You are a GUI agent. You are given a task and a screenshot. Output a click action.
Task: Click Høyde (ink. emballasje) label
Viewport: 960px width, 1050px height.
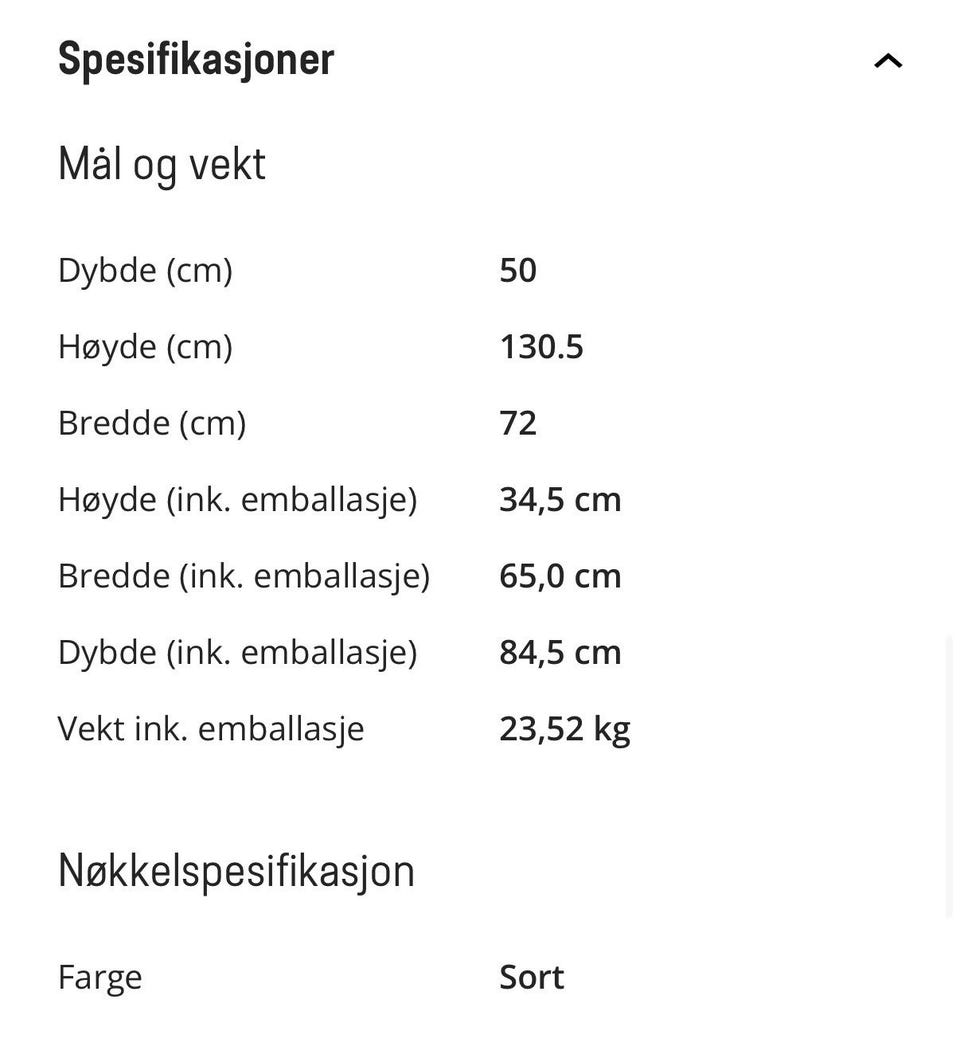[238, 500]
